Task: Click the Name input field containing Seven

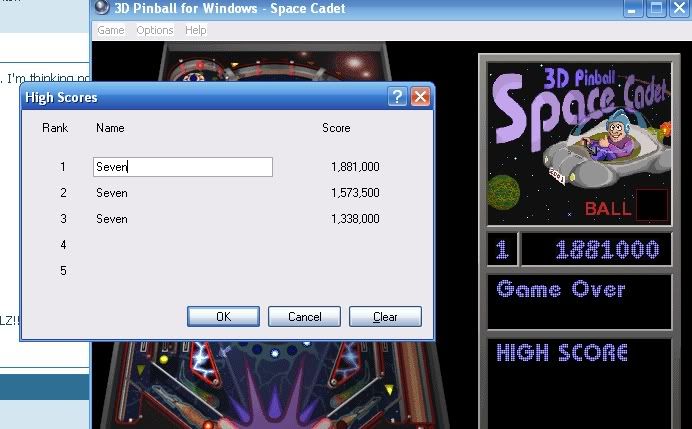Action: (183, 167)
